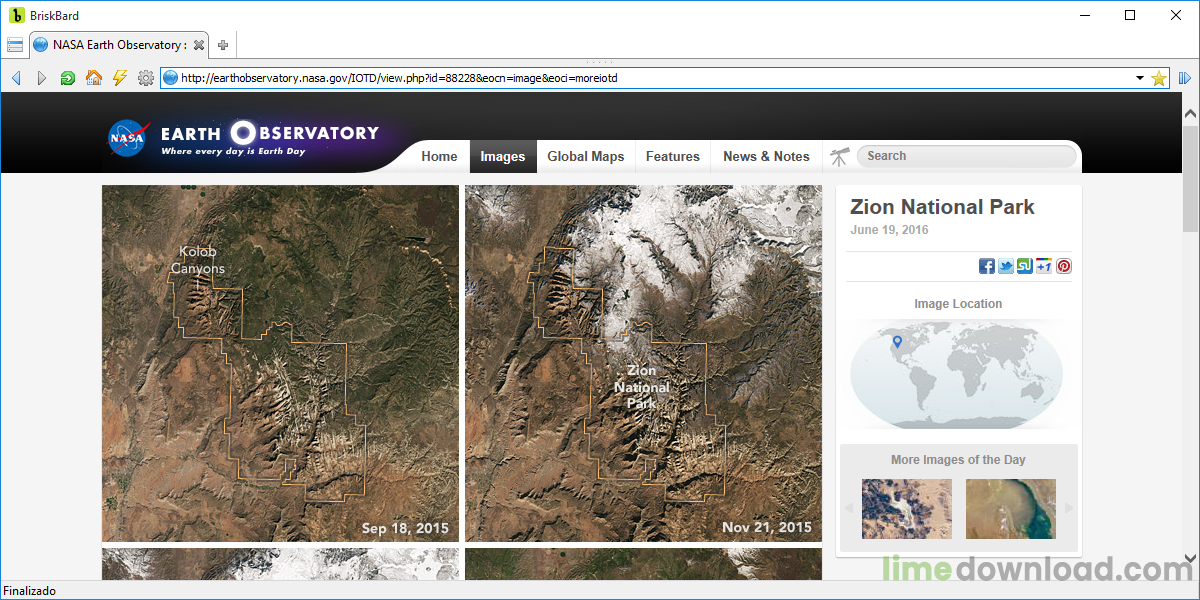Switch to the NASA Earth Observatory tab
The height and width of the screenshot is (600, 1200).
point(119,45)
